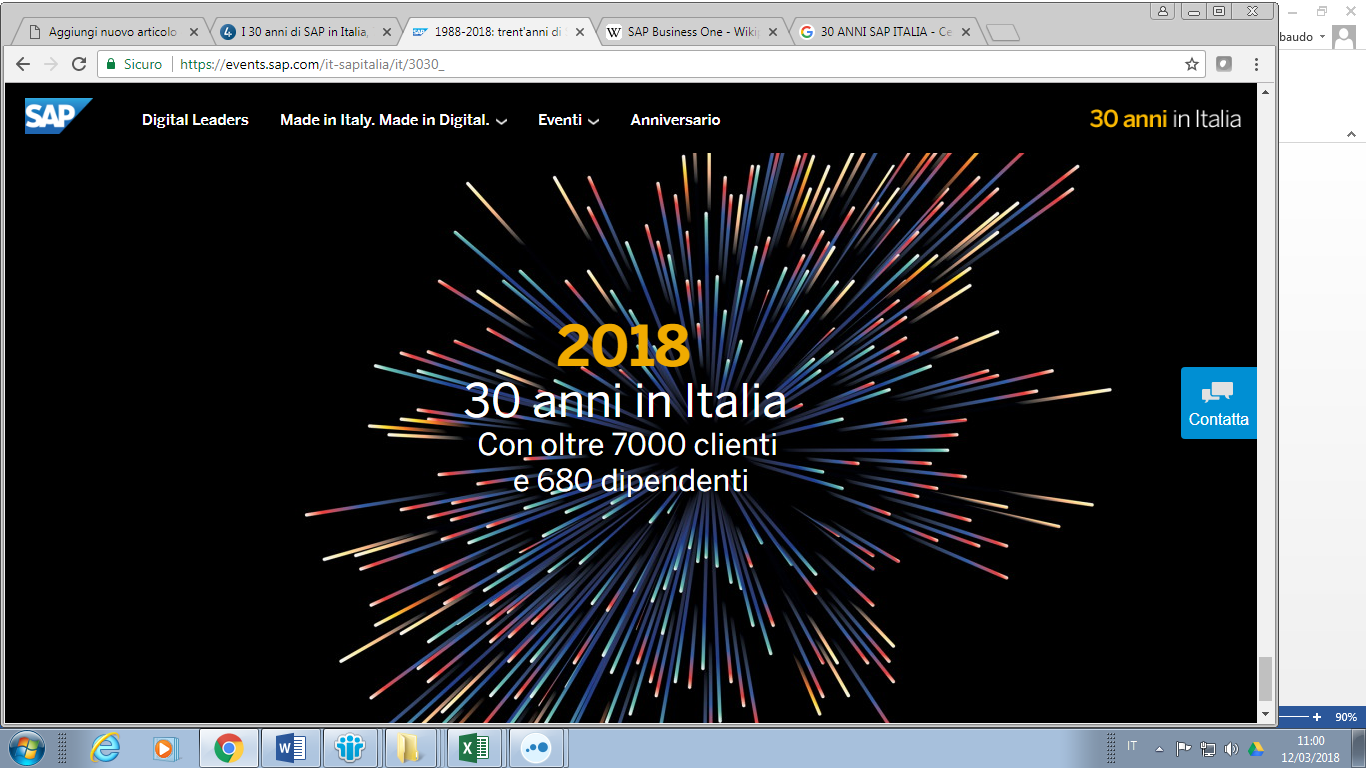Open the Contatta chat button

pyautogui.click(x=1218, y=403)
